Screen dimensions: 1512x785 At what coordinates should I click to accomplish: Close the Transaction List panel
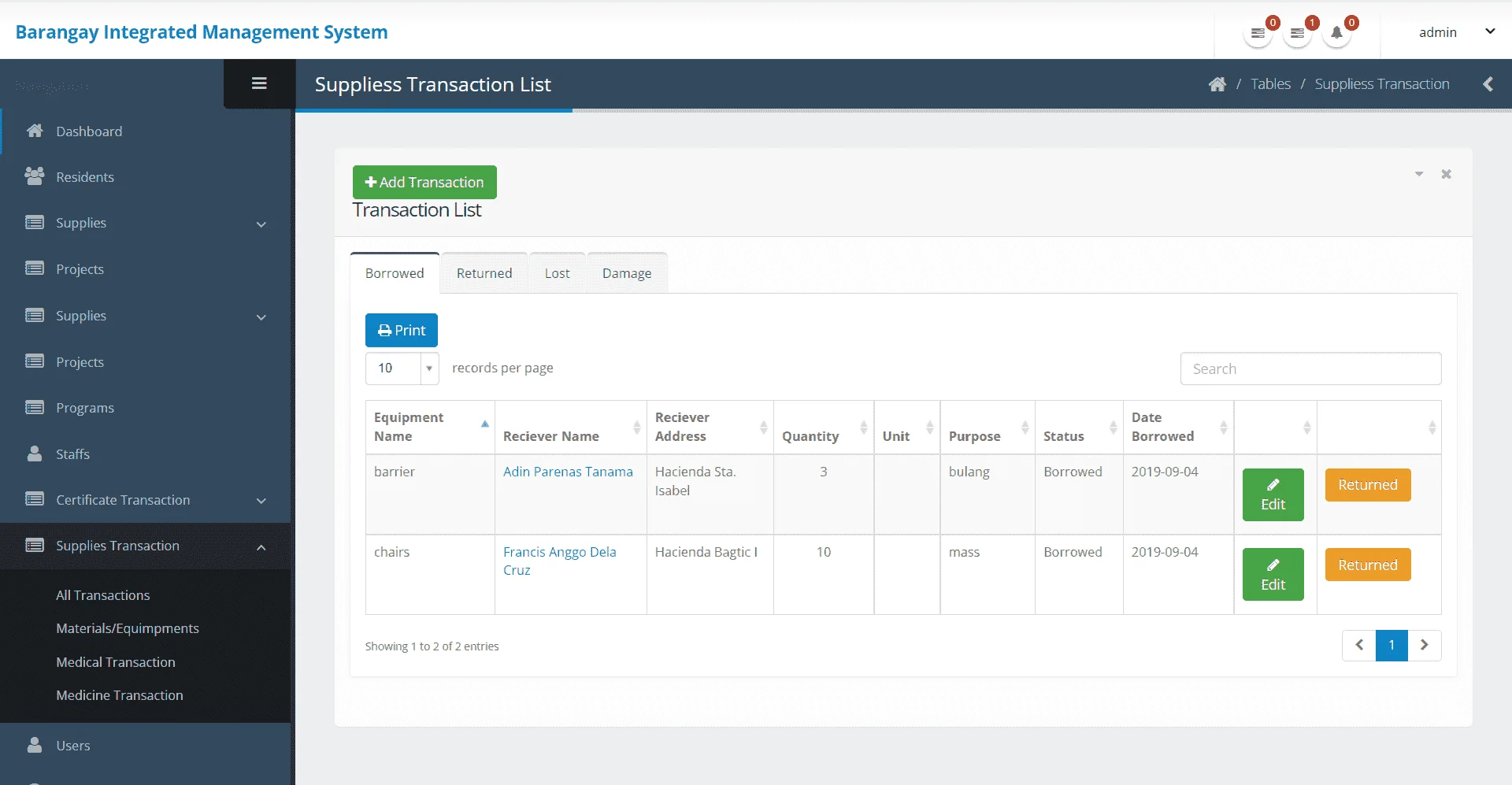click(x=1446, y=174)
